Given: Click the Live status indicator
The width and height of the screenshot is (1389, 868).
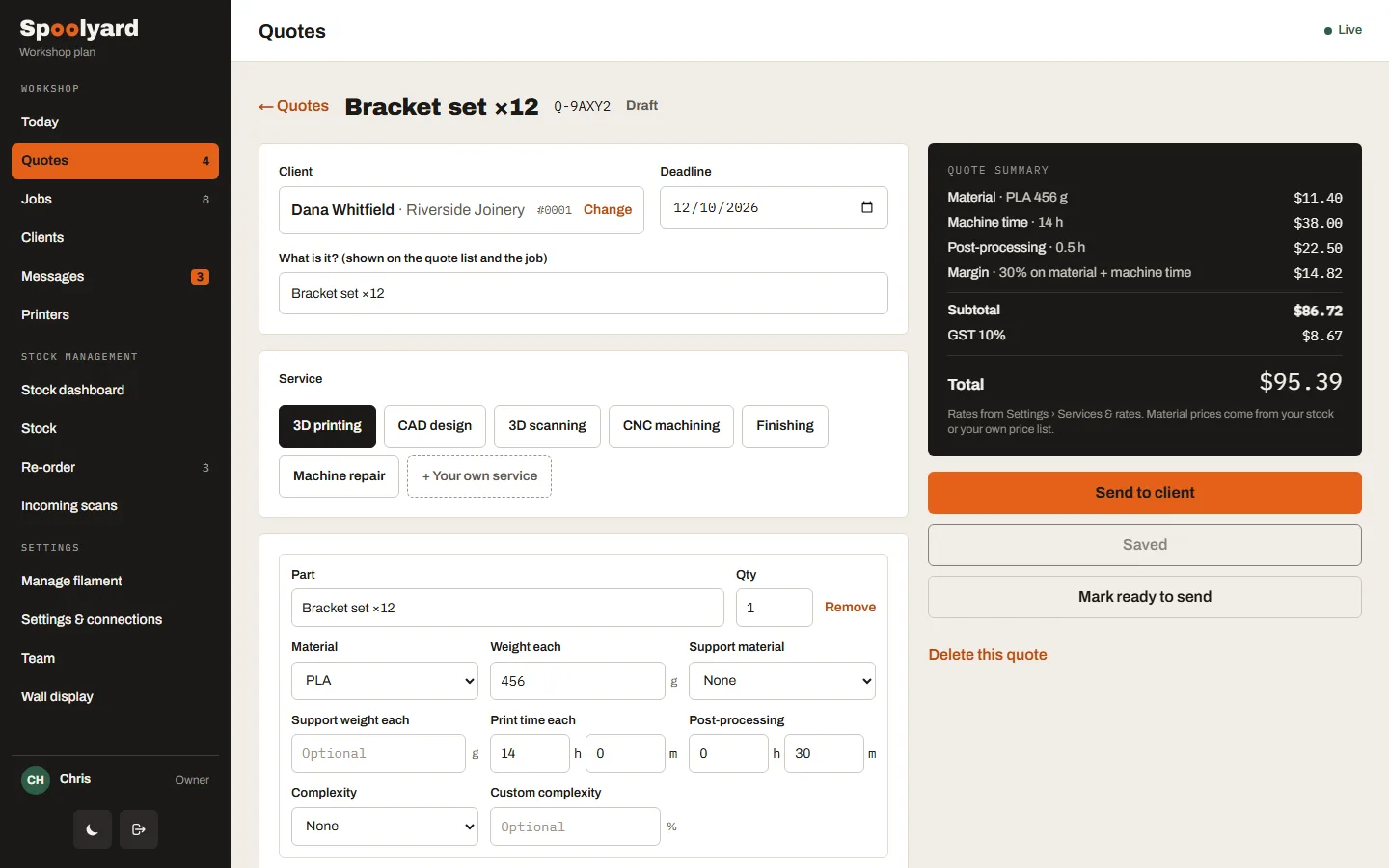Looking at the screenshot, I should coord(1343,30).
